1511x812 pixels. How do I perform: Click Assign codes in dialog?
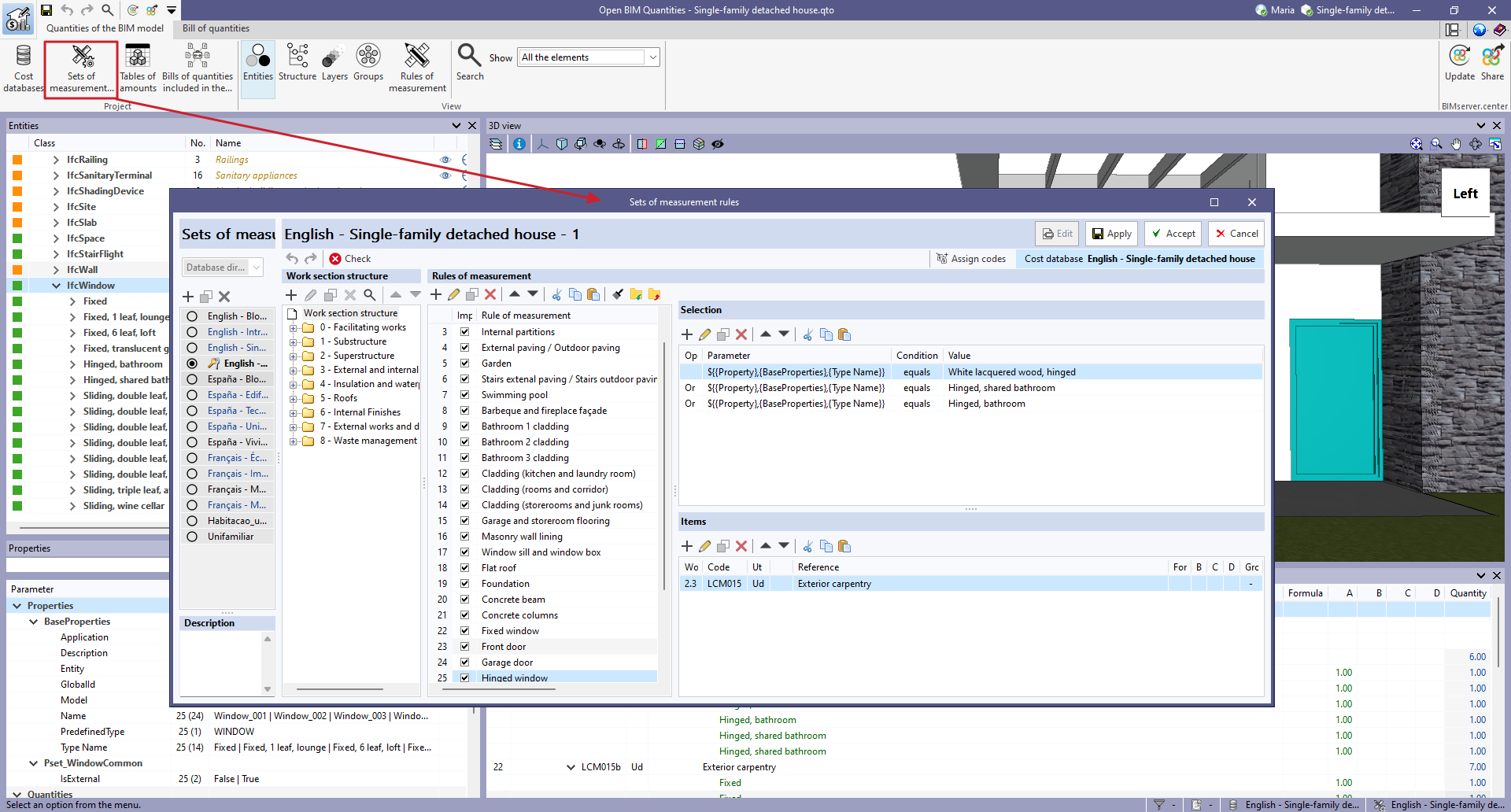tap(971, 259)
